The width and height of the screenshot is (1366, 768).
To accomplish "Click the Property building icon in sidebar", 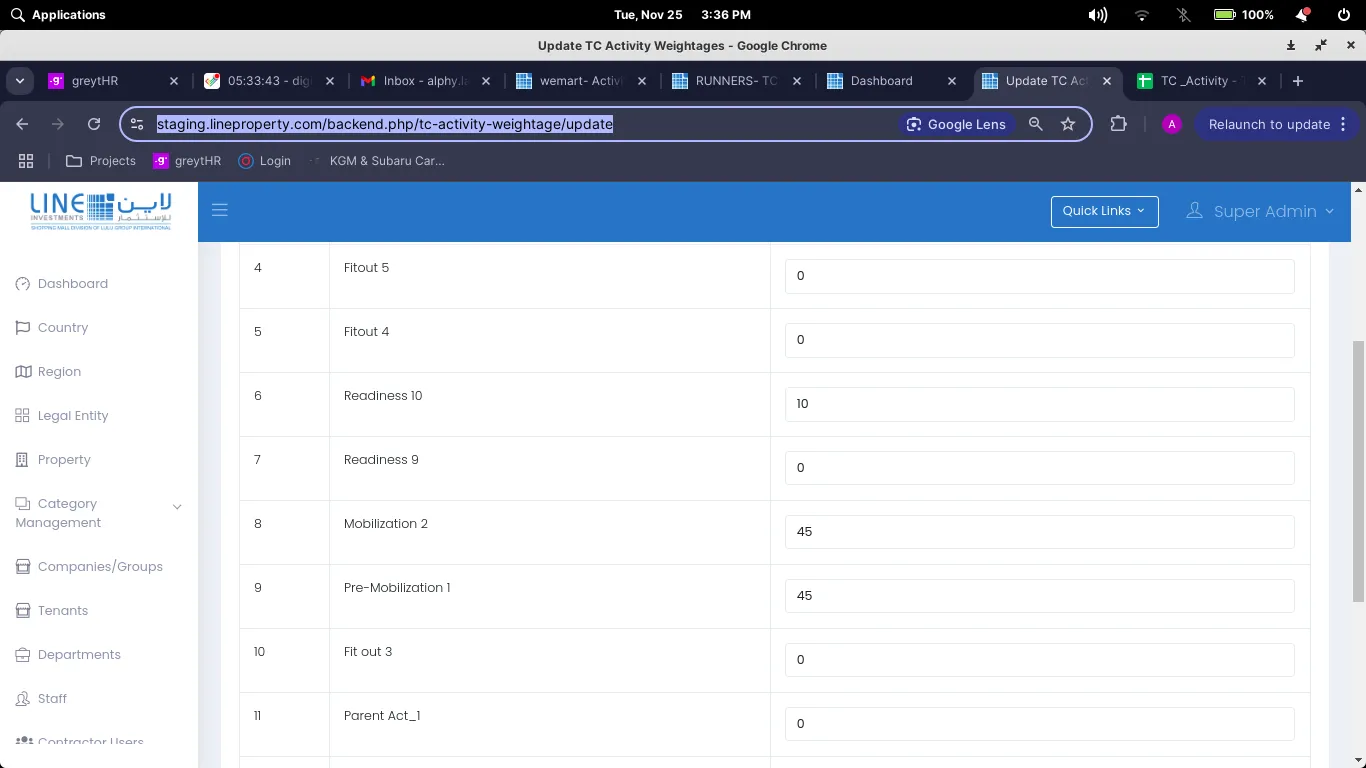I will coord(23,460).
